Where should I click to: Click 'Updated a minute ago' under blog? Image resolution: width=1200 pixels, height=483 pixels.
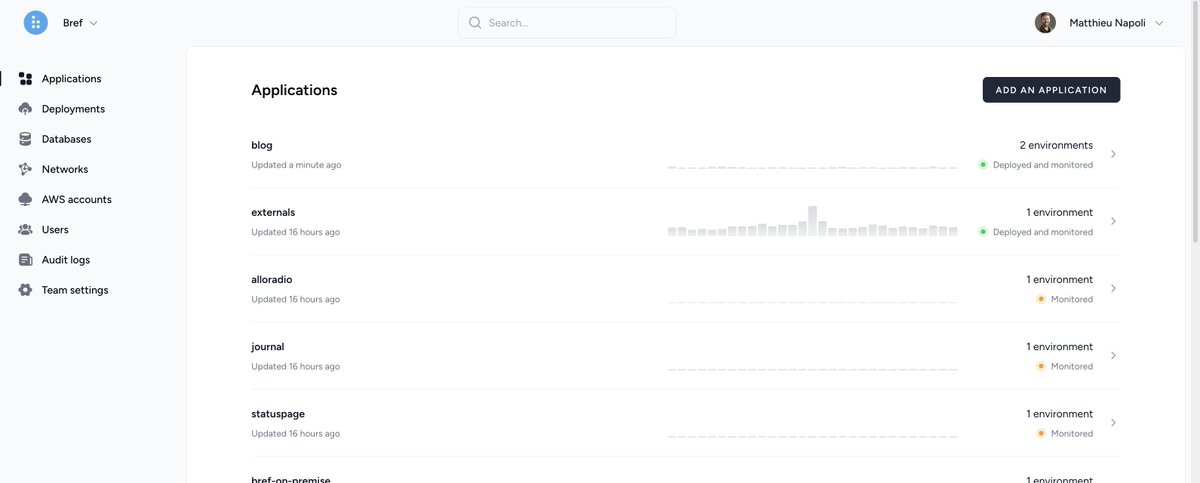(296, 165)
